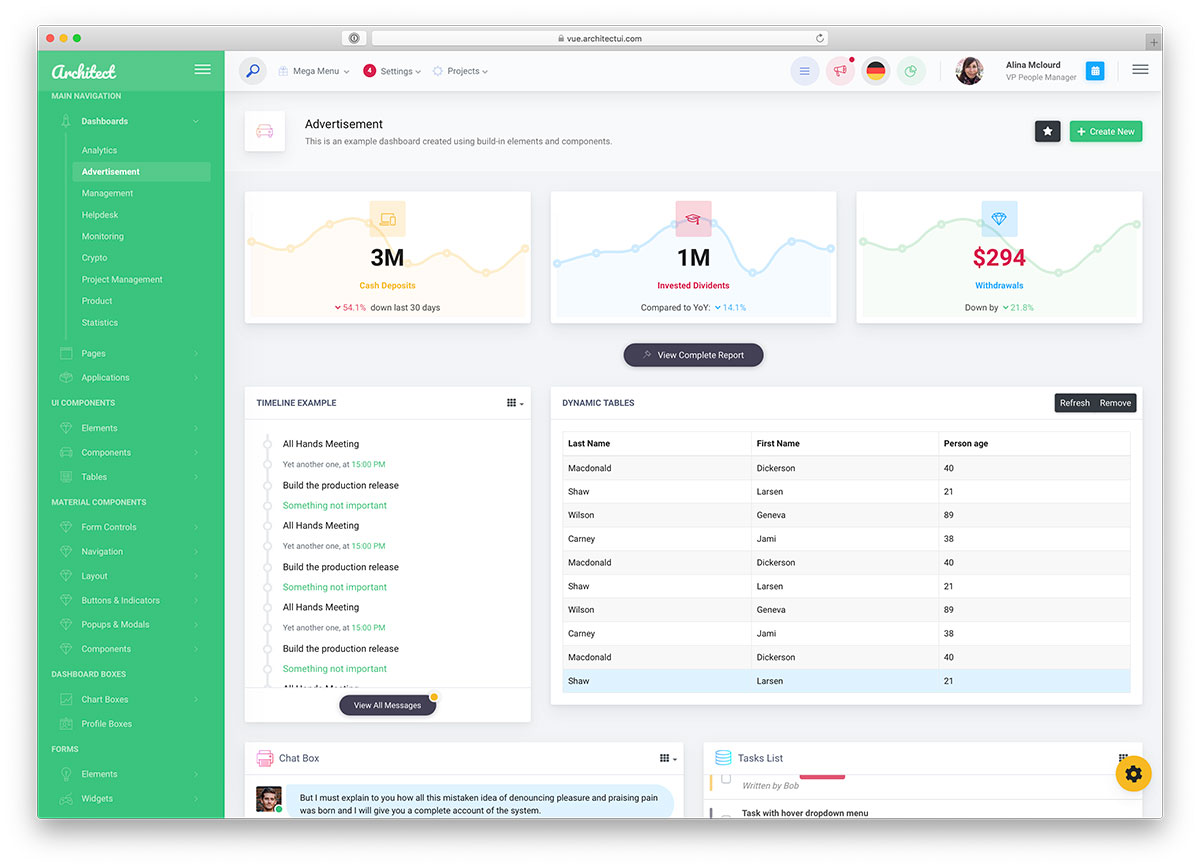Click the Withdrawals diamond icon

point(999,219)
